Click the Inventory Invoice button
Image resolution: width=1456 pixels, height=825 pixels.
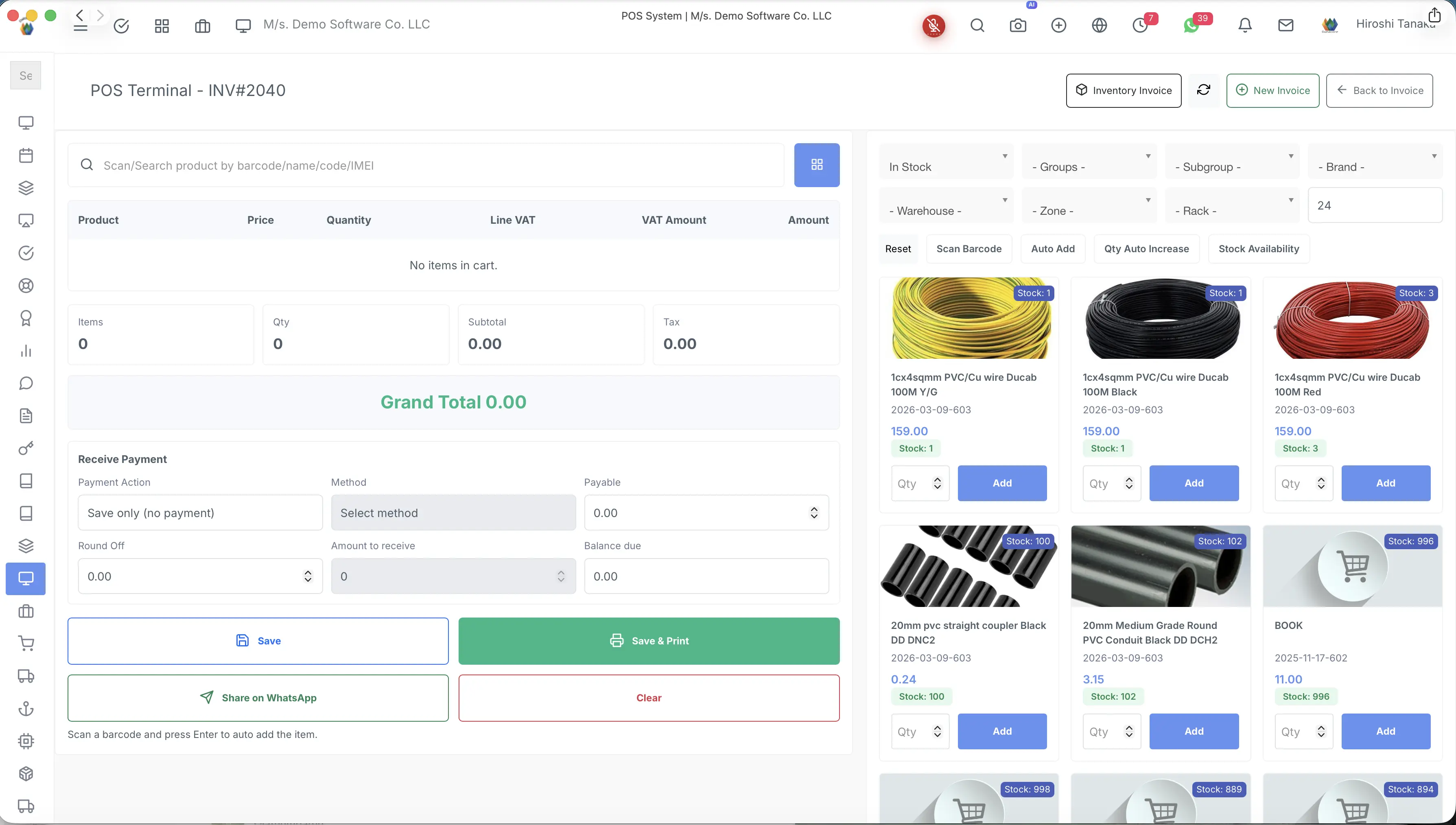coord(1123,90)
